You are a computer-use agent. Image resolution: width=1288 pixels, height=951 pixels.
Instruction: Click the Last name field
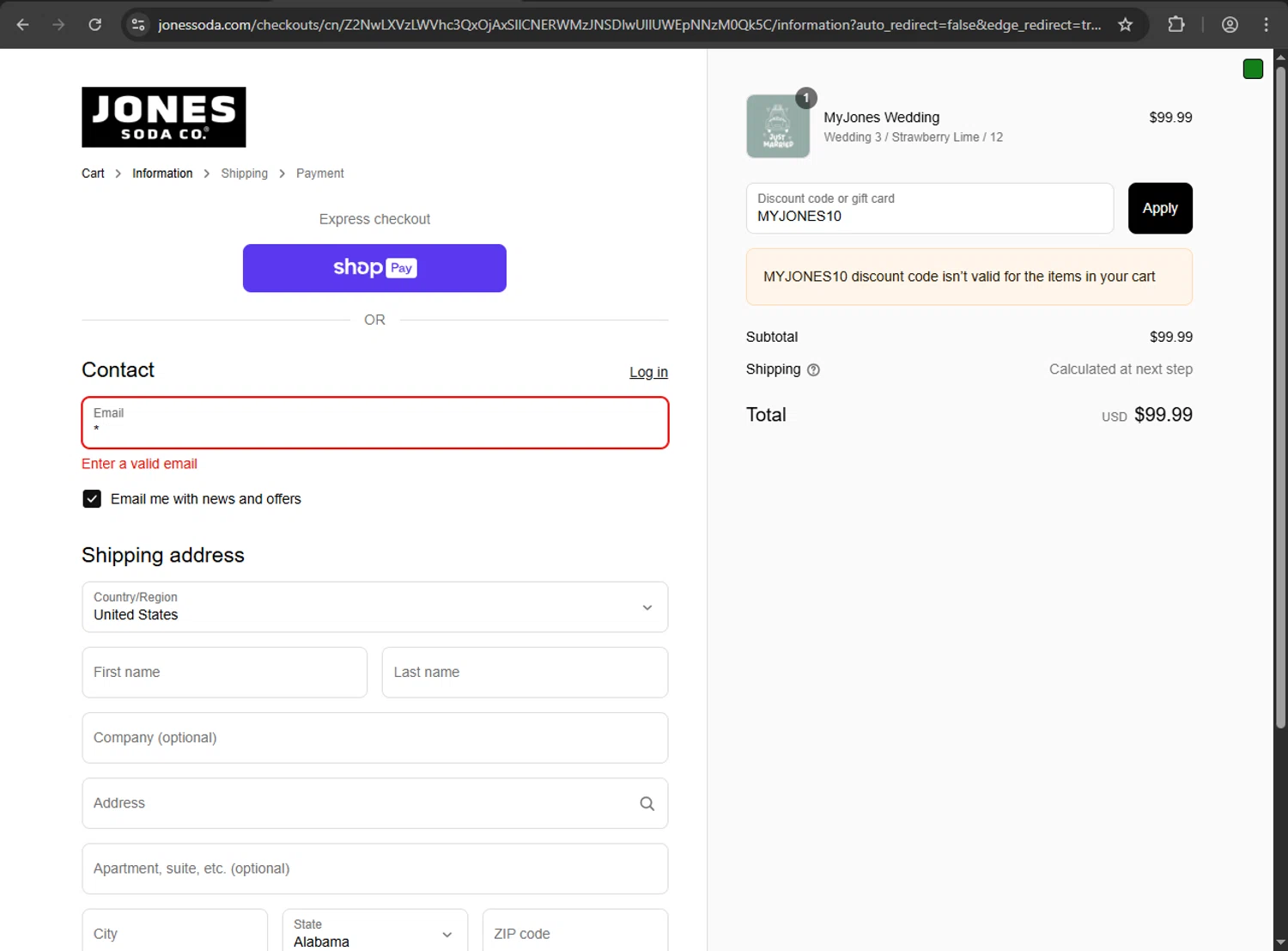[525, 673]
